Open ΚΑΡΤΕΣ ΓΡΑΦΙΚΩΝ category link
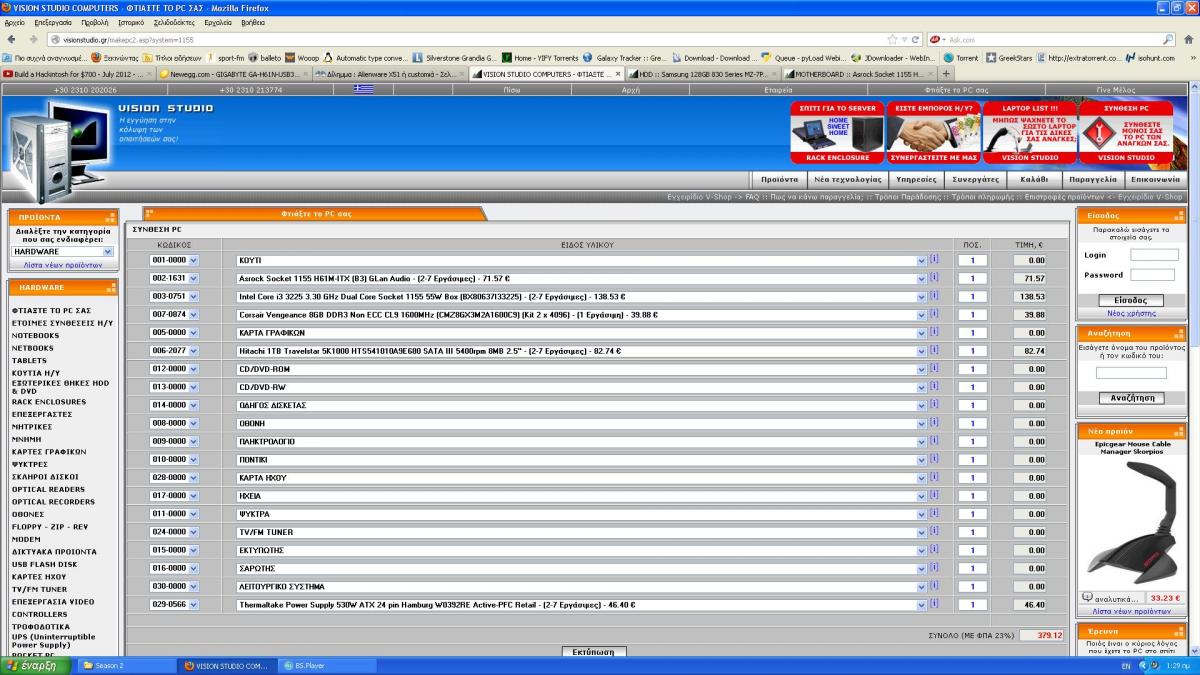Image resolution: width=1200 pixels, height=675 pixels. point(49,452)
